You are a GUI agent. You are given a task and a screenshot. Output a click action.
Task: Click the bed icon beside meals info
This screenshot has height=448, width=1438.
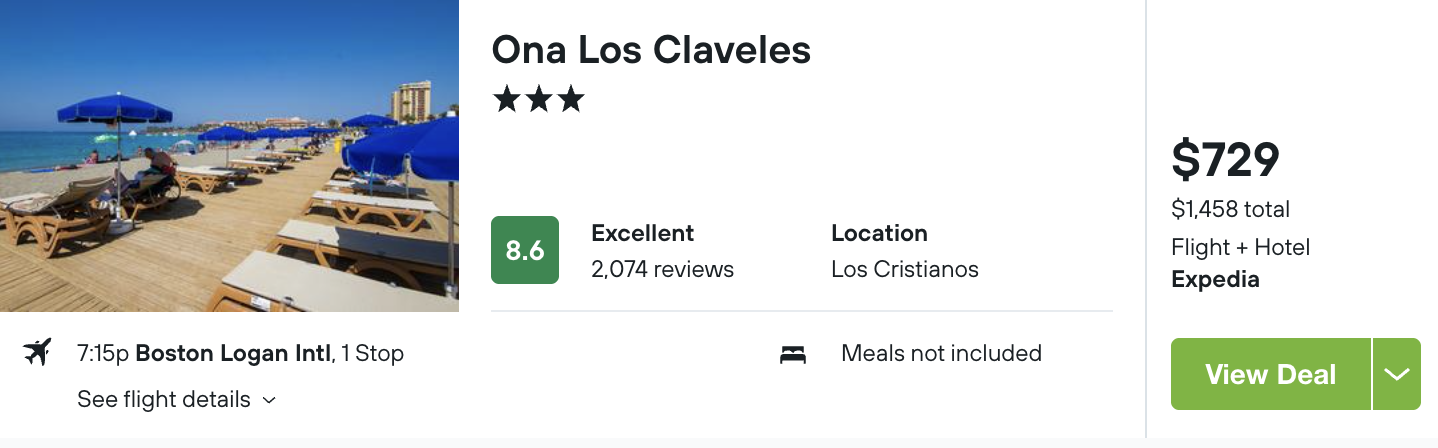(793, 354)
